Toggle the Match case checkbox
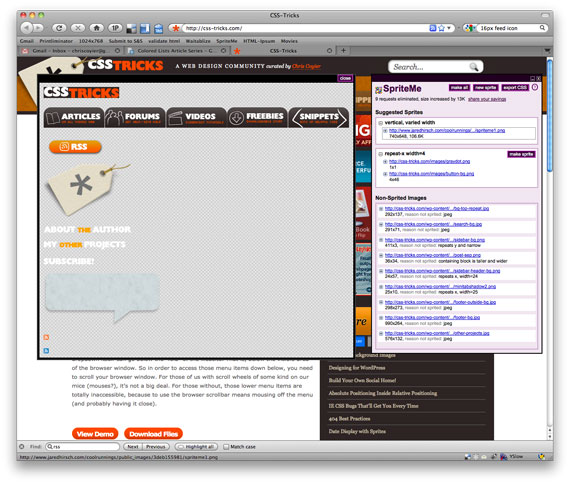 (x=226, y=447)
